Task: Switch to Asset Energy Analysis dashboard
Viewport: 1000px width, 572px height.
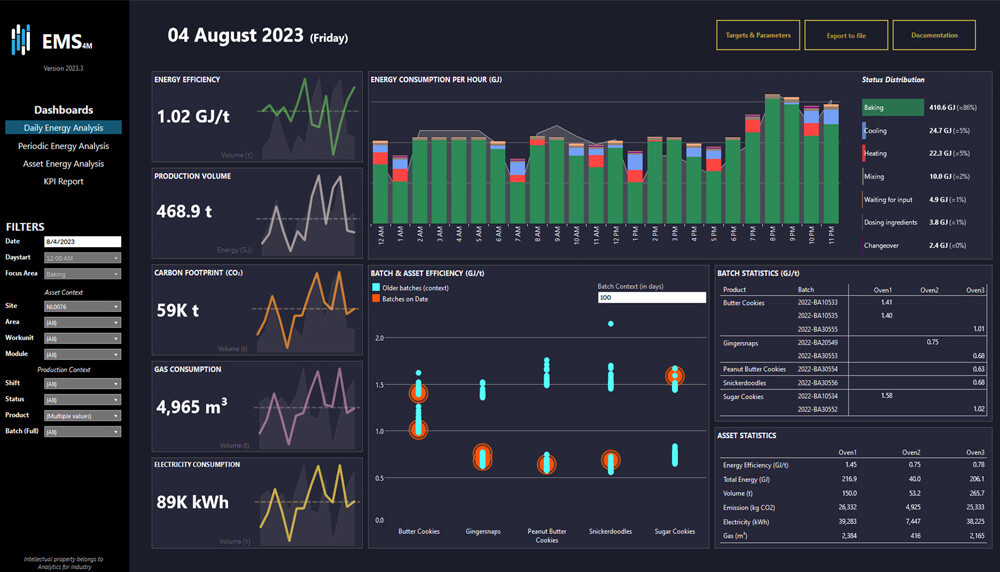Action: (x=63, y=164)
